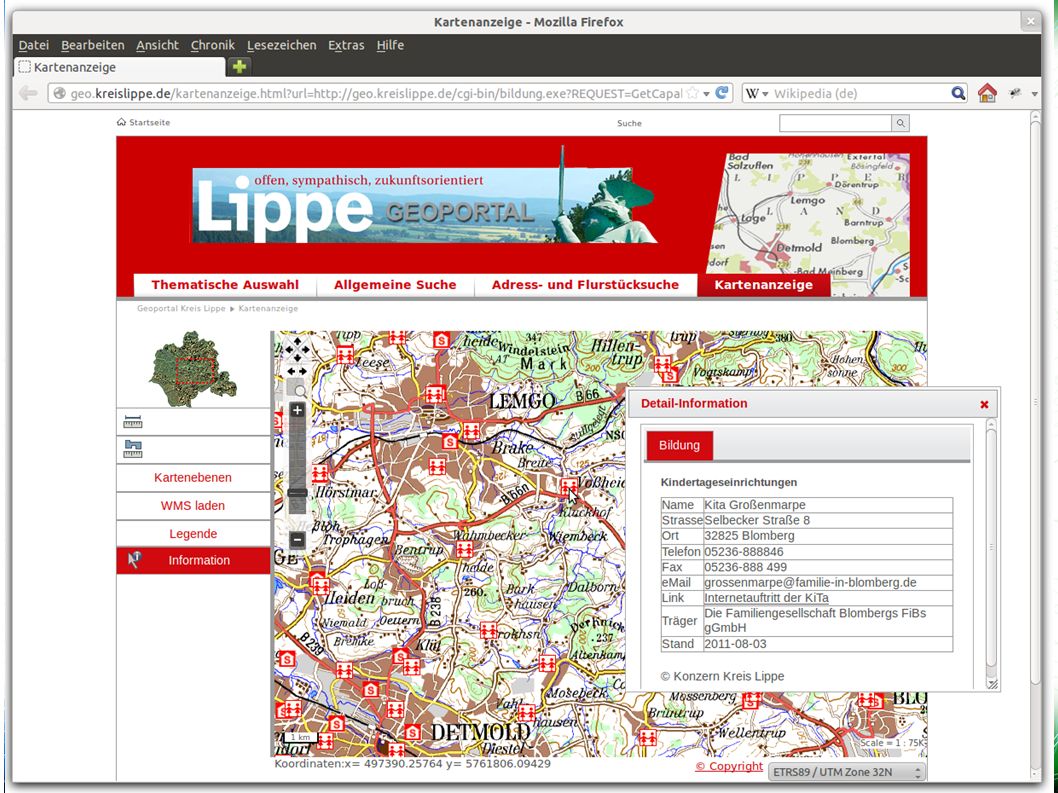Click the Firefox add-on icon beside home
The width and height of the screenshot is (1058, 793).
point(1015,93)
